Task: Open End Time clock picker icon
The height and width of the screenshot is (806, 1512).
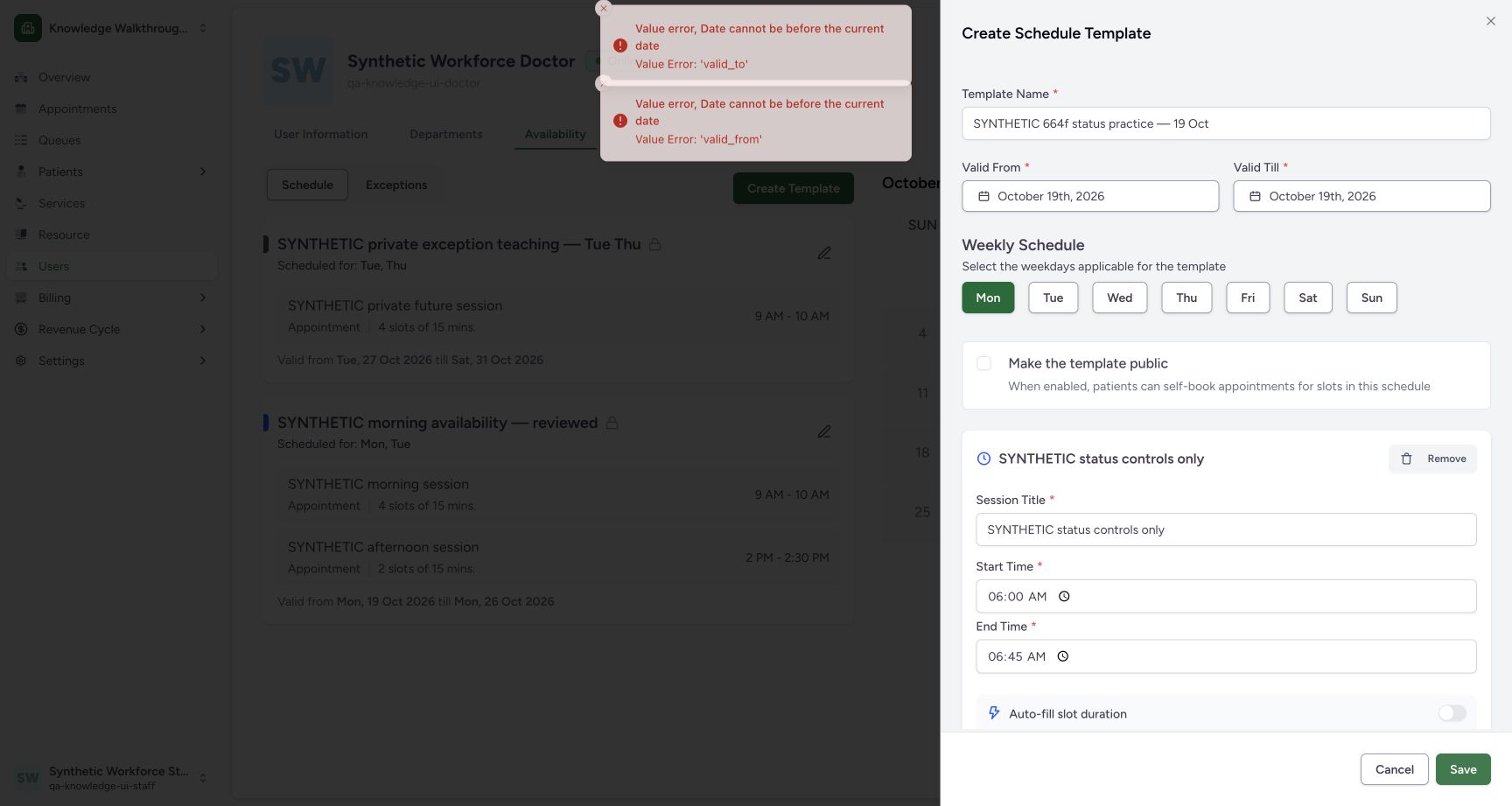Action: click(x=1062, y=656)
